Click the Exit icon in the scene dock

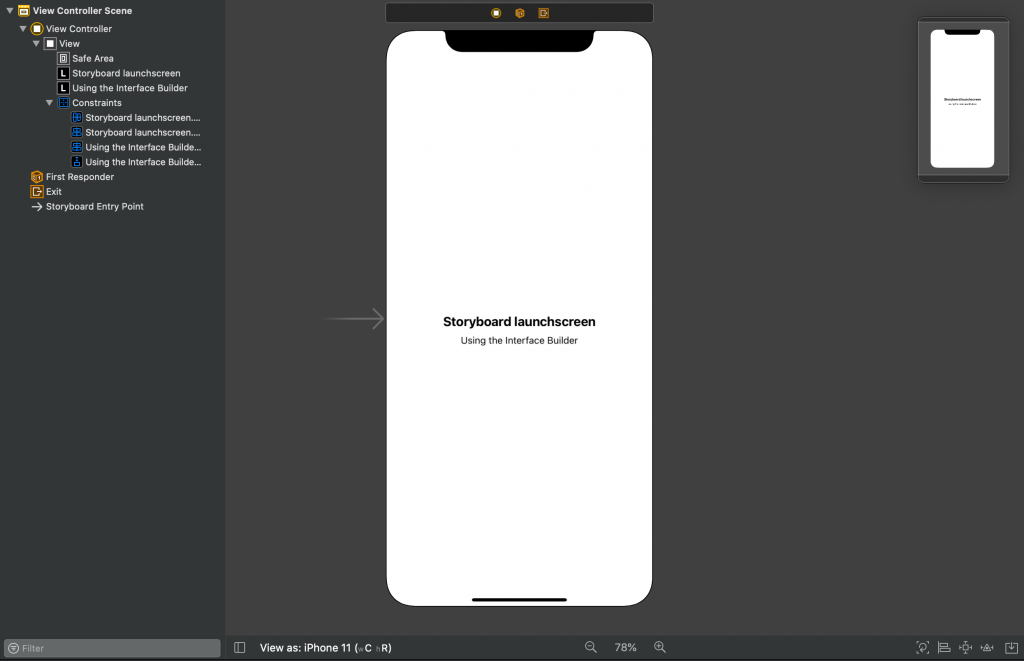click(543, 13)
